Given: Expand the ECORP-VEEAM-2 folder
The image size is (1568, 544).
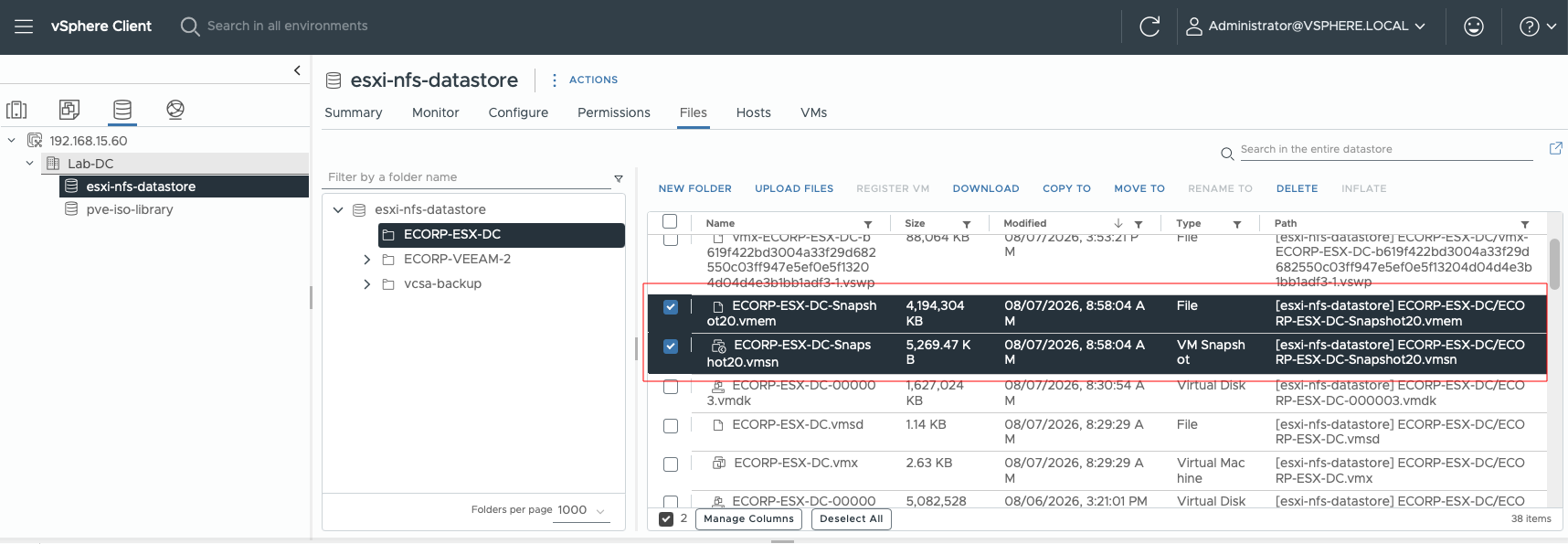Looking at the screenshot, I should pos(366,260).
